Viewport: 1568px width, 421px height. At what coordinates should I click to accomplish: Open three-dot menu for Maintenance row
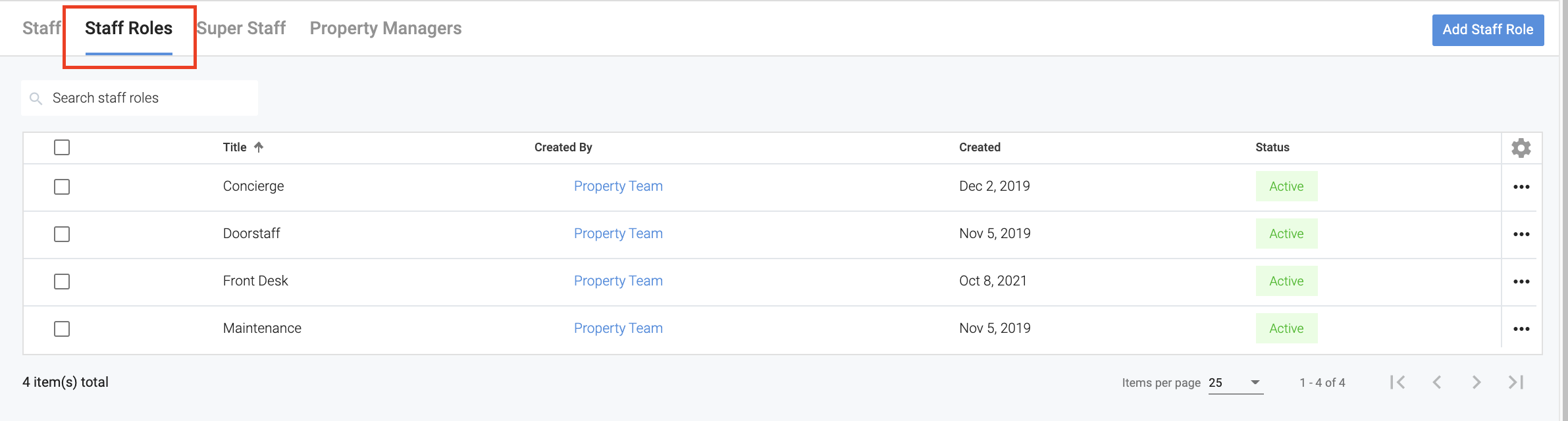coord(1521,329)
